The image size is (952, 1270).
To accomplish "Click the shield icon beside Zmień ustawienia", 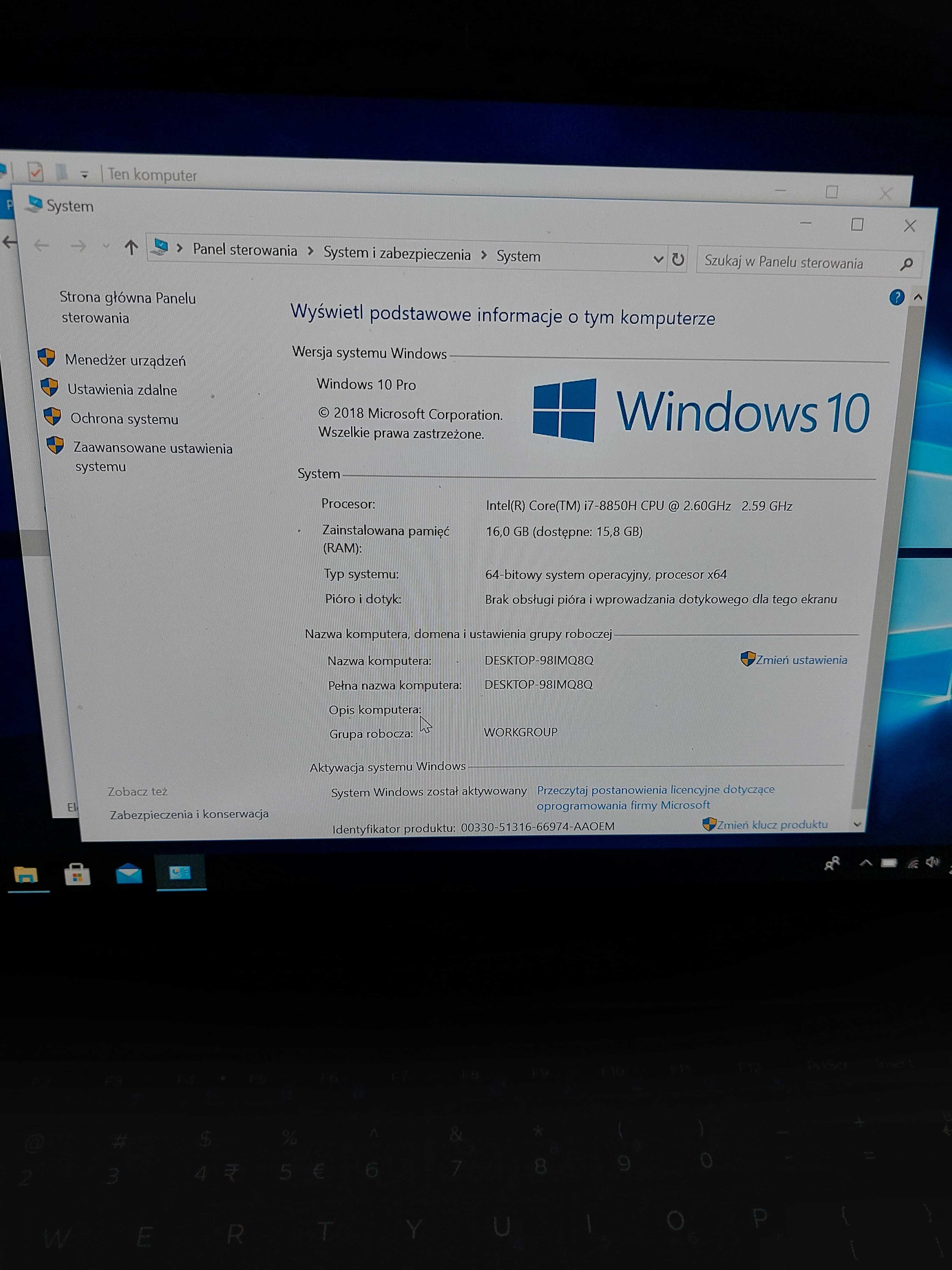I will [748, 659].
